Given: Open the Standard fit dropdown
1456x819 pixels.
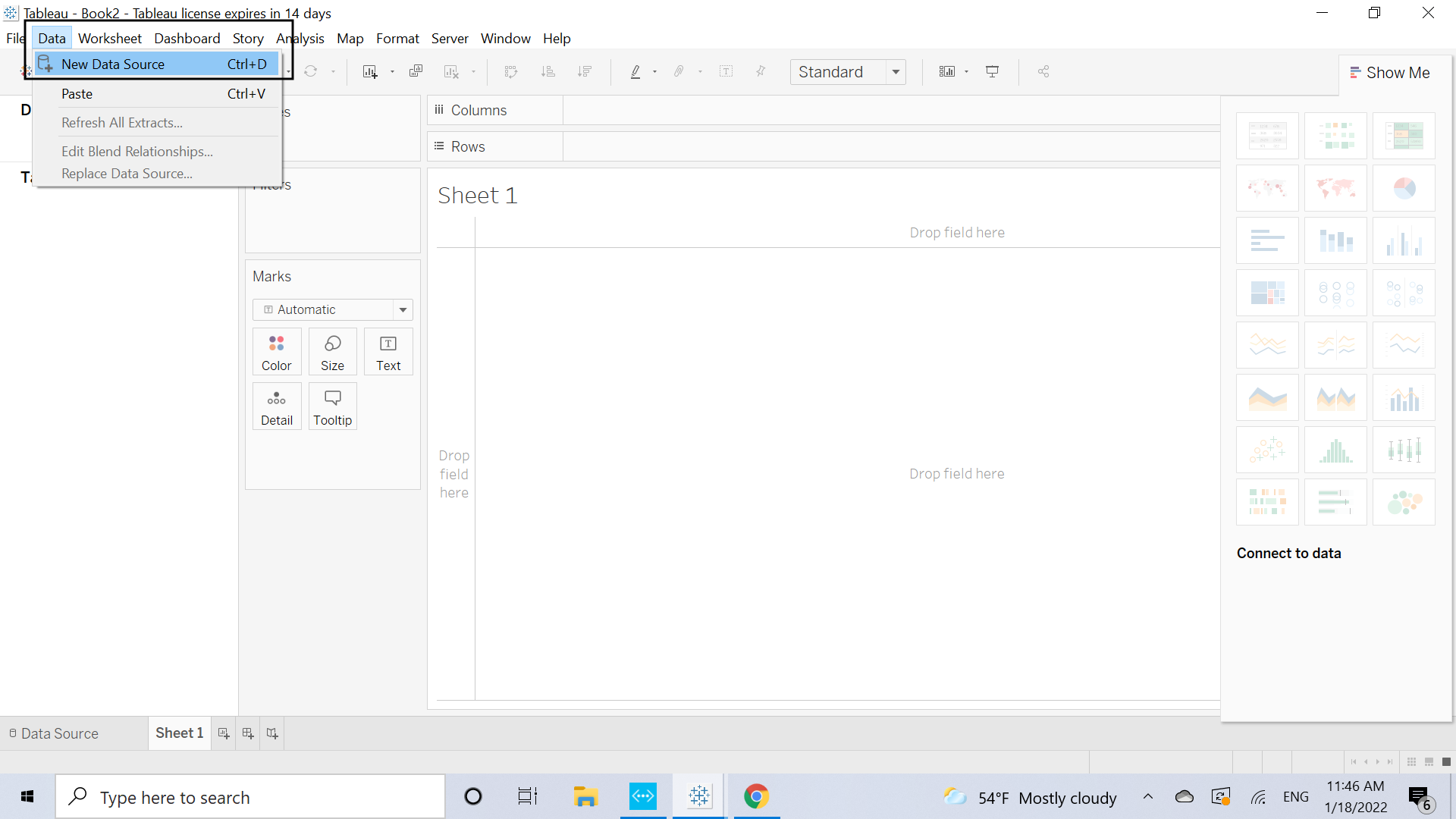Looking at the screenshot, I should click(x=848, y=72).
